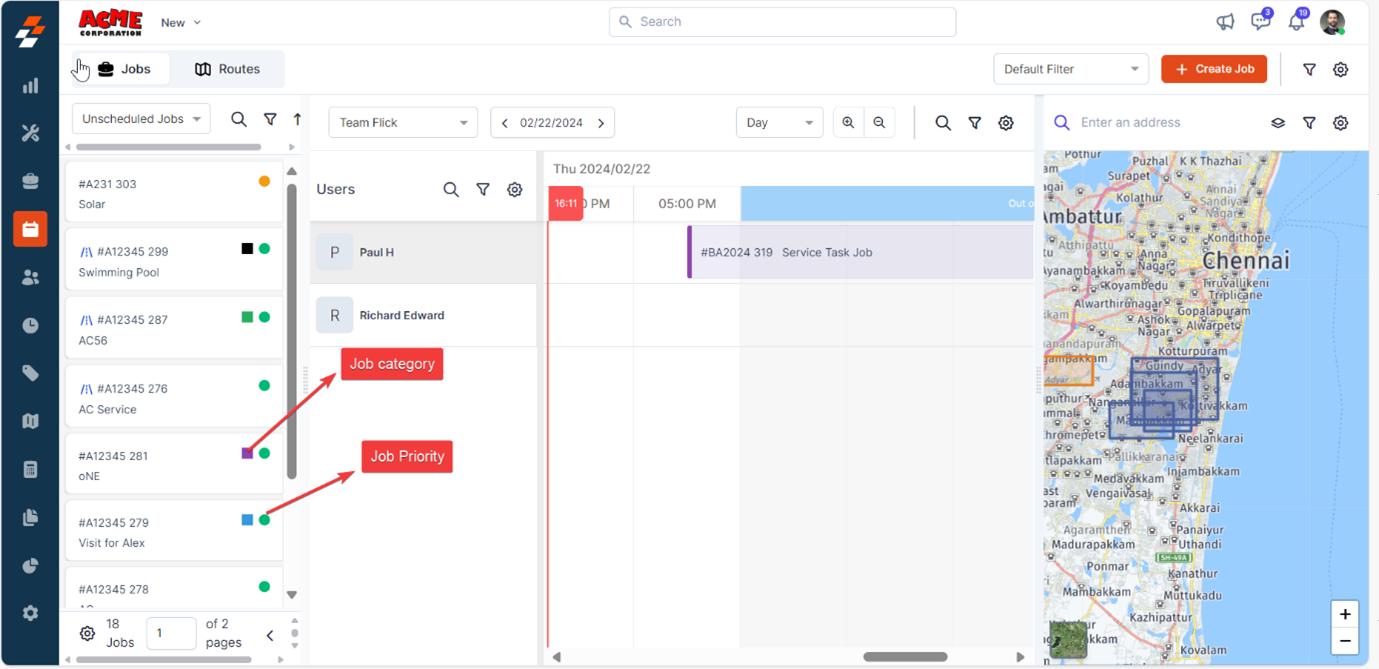Filter the unscheduled jobs list
This screenshot has height=669, width=1379.
point(270,119)
